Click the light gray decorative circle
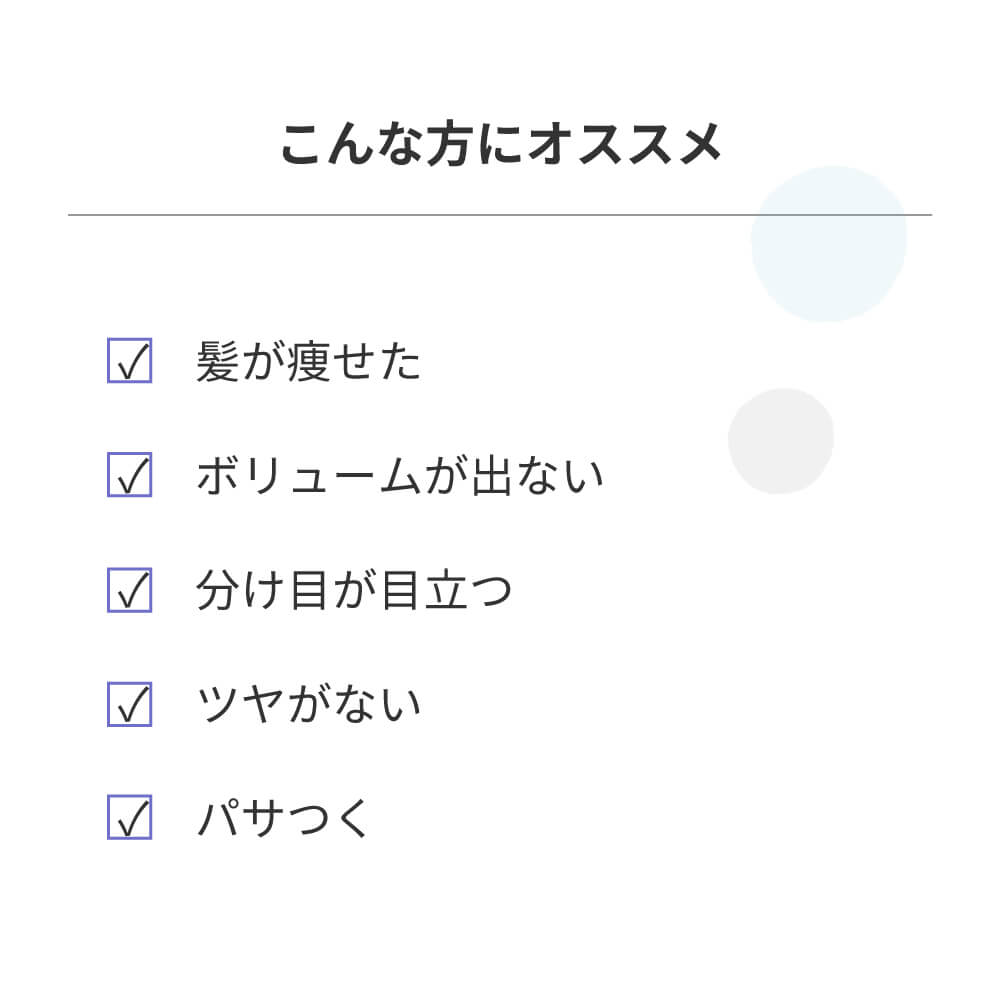 (780, 441)
